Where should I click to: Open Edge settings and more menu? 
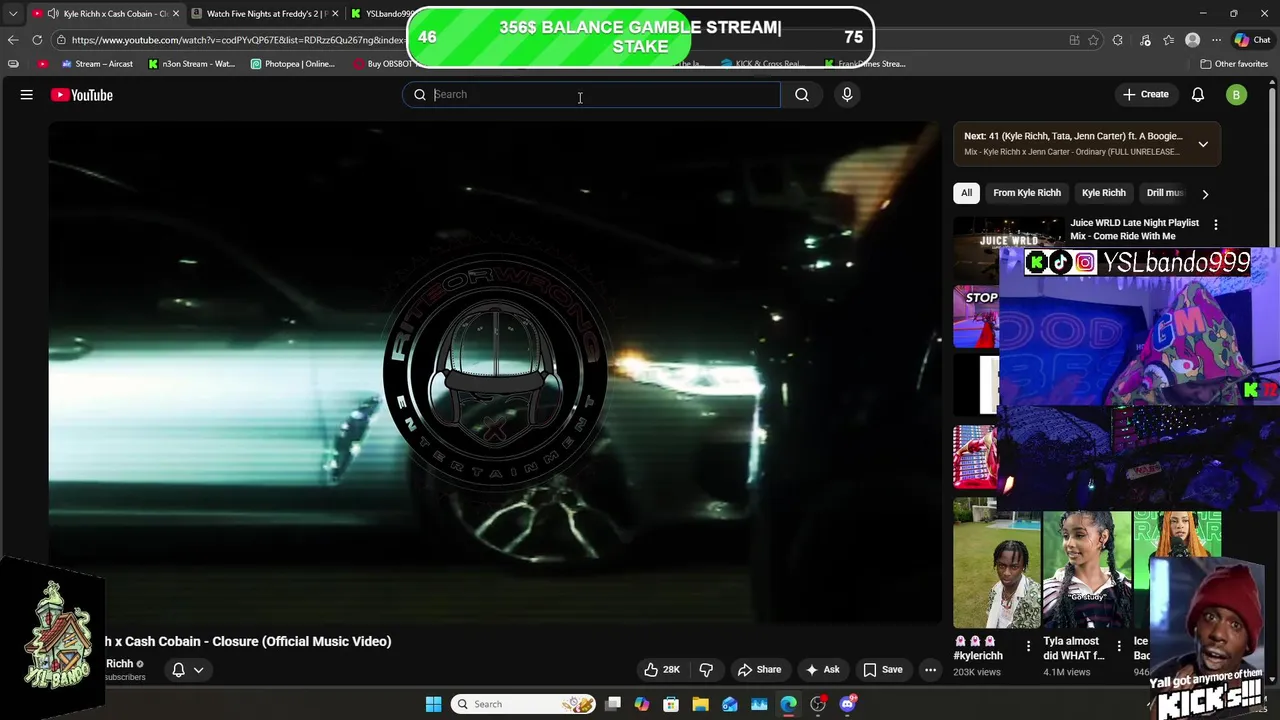(x=1216, y=40)
